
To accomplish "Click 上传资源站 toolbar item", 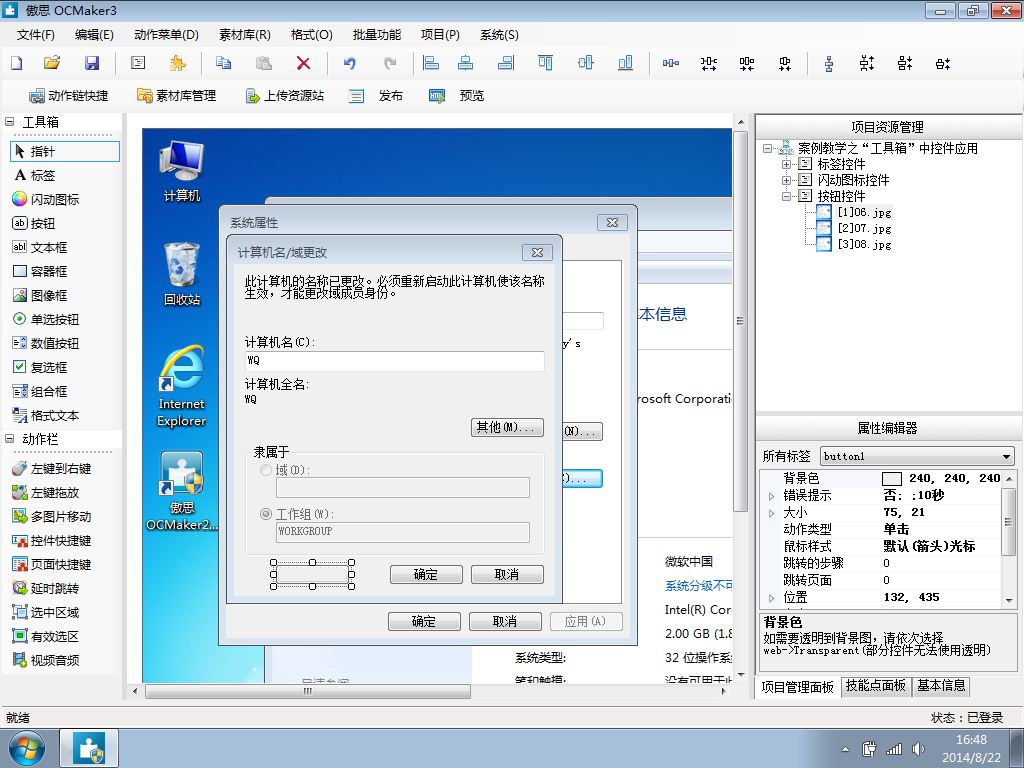I will [284, 96].
